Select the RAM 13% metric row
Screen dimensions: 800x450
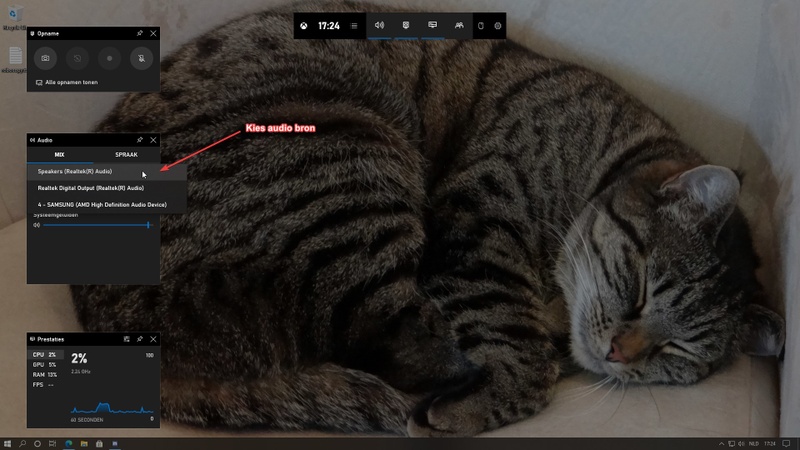pyautogui.click(x=45, y=375)
